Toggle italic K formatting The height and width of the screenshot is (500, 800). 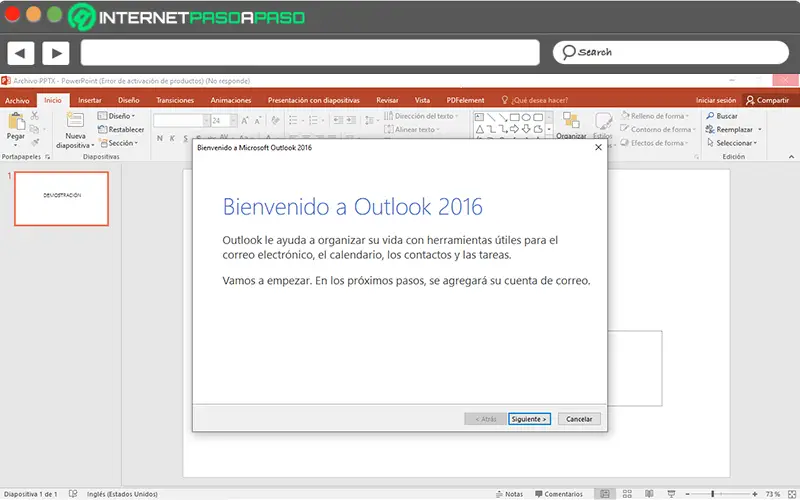(172, 138)
